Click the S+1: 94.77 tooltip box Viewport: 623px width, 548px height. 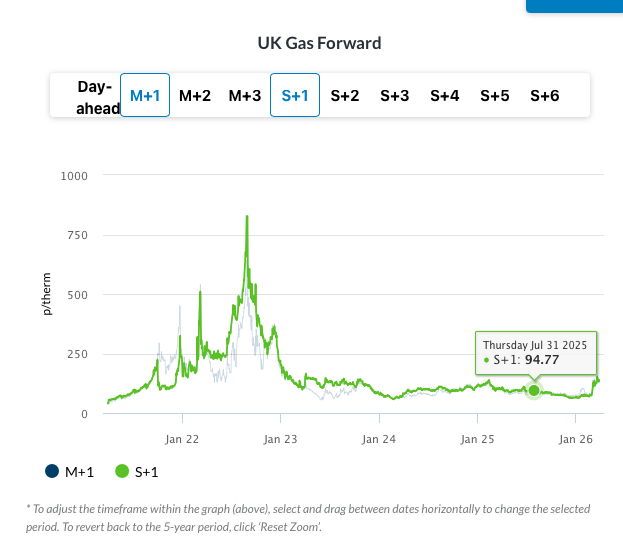[535, 351]
